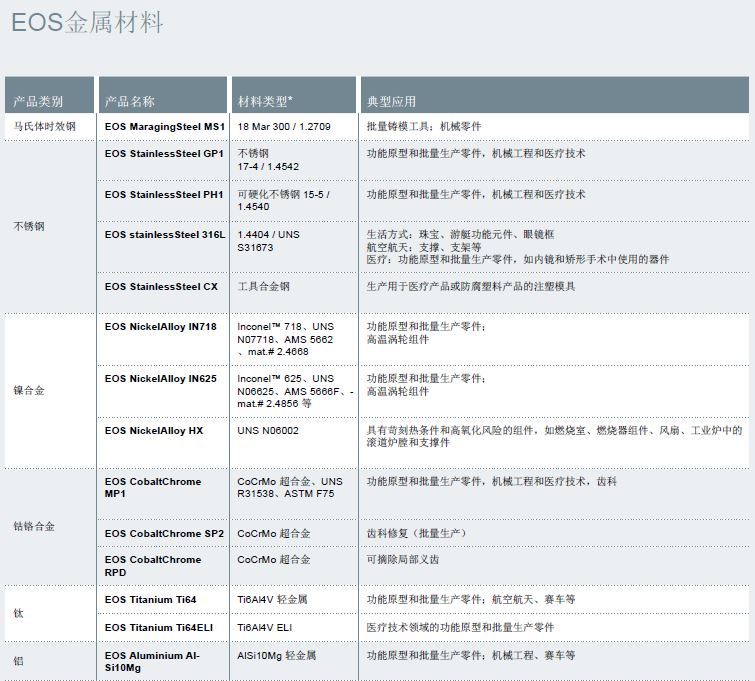The image size is (755, 681).
Task: Click the 生活方式：珠宝、游艇功能元件 line
Action: point(460,235)
